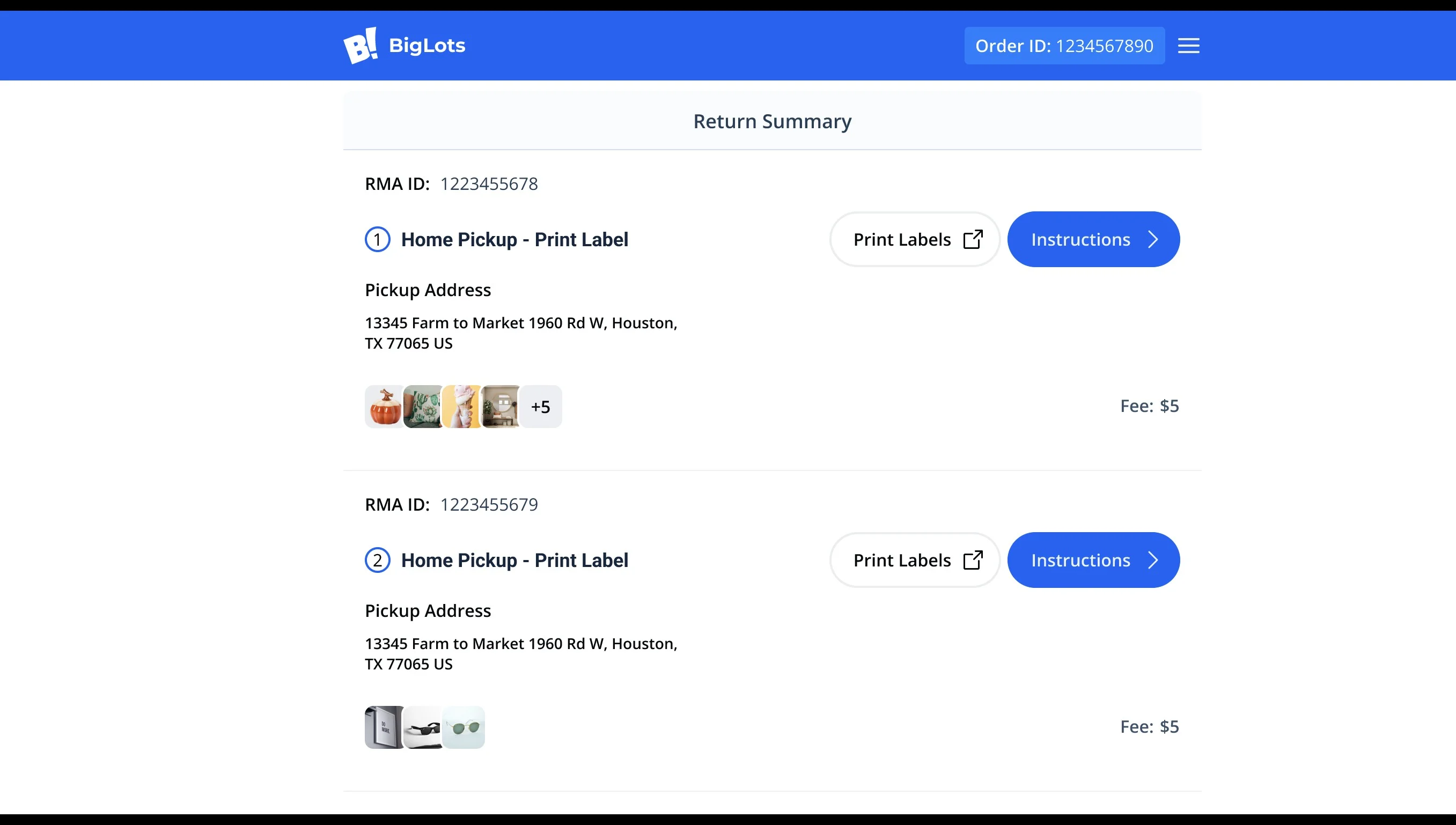
Task: Show the +5 additional items
Action: coord(540,406)
